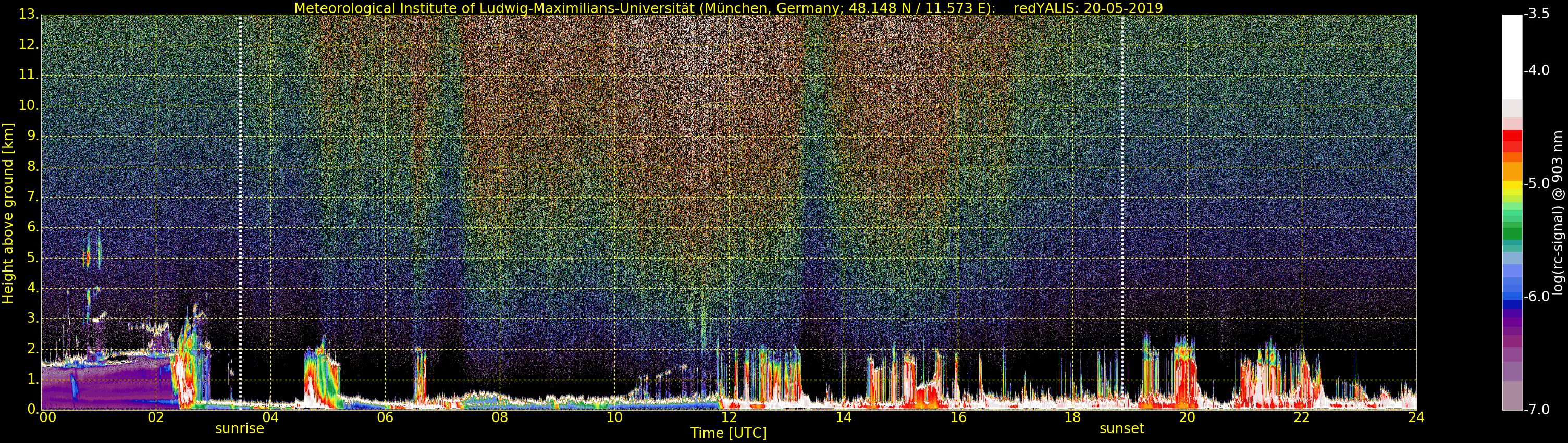Click the white dotted sunrise marker line
This screenshot has height=443, width=1568.
[x=240, y=213]
